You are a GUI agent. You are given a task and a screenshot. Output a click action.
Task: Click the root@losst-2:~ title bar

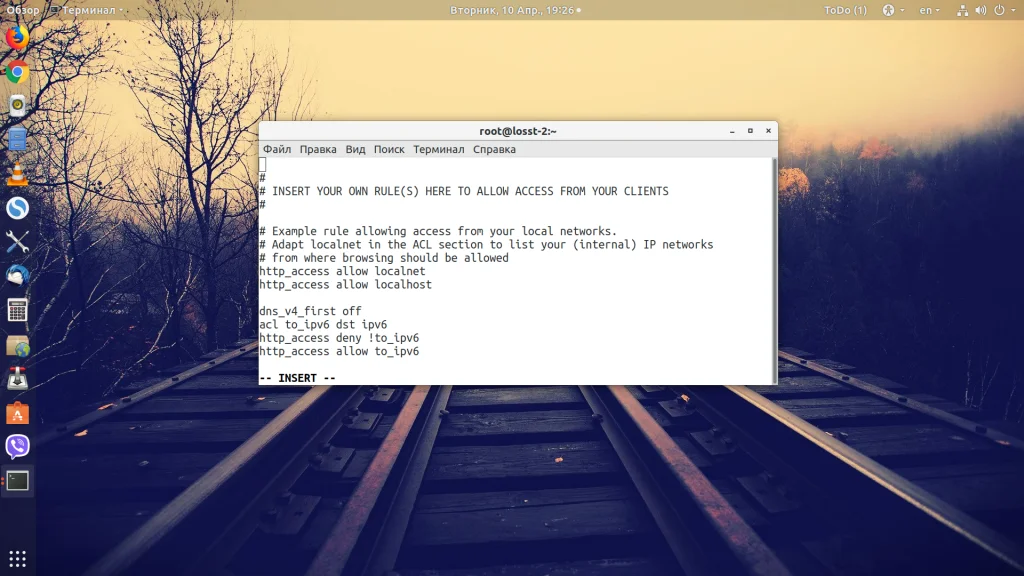[x=518, y=131]
